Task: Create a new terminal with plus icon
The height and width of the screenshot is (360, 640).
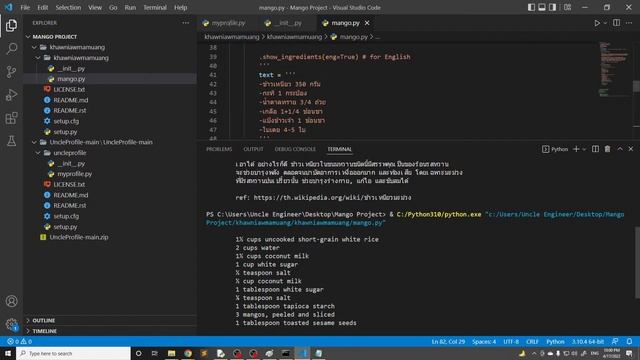Action: [x=576, y=149]
